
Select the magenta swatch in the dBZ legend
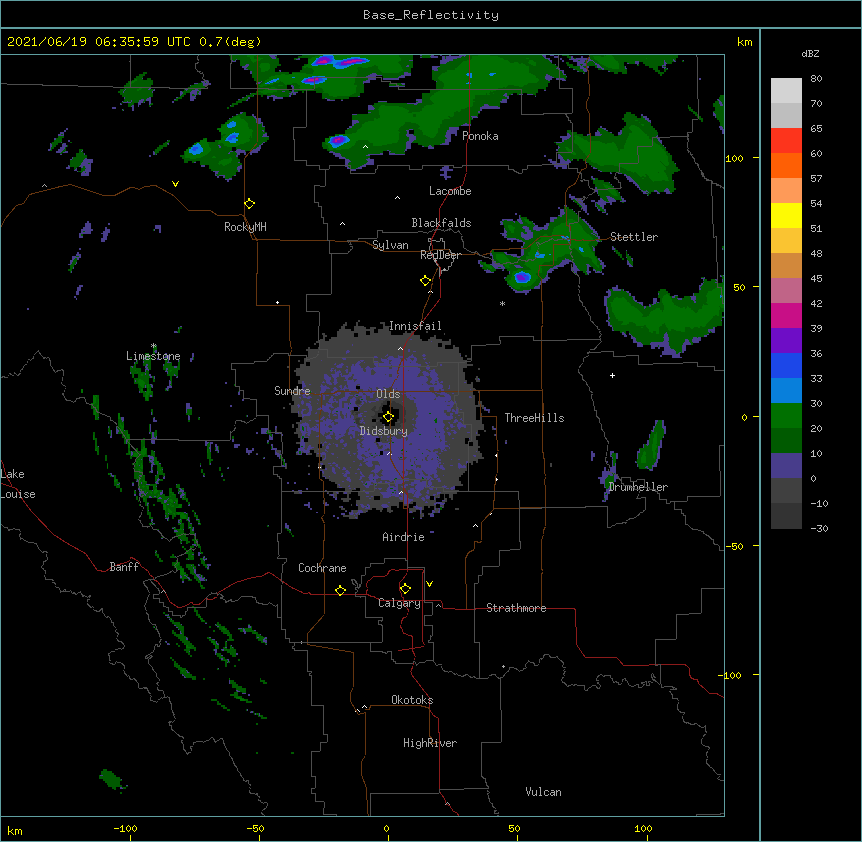pyautogui.click(x=786, y=316)
